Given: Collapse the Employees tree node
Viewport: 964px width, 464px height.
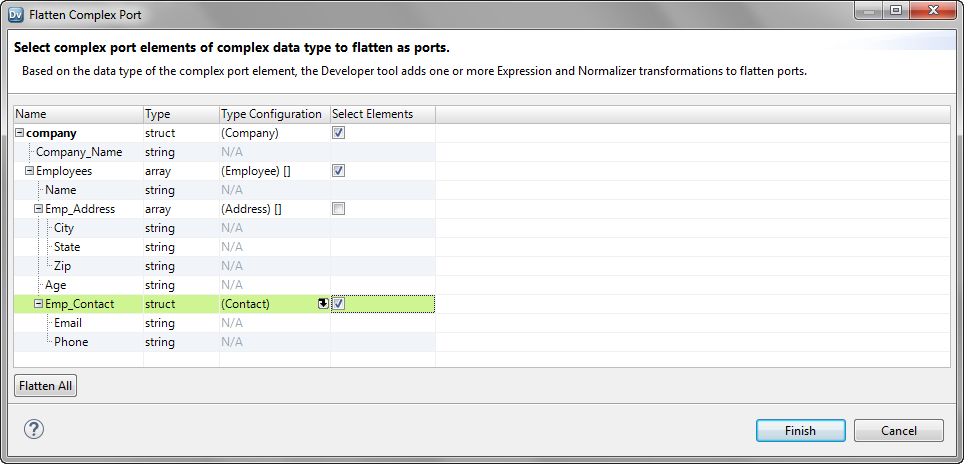Looking at the screenshot, I should (29, 171).
